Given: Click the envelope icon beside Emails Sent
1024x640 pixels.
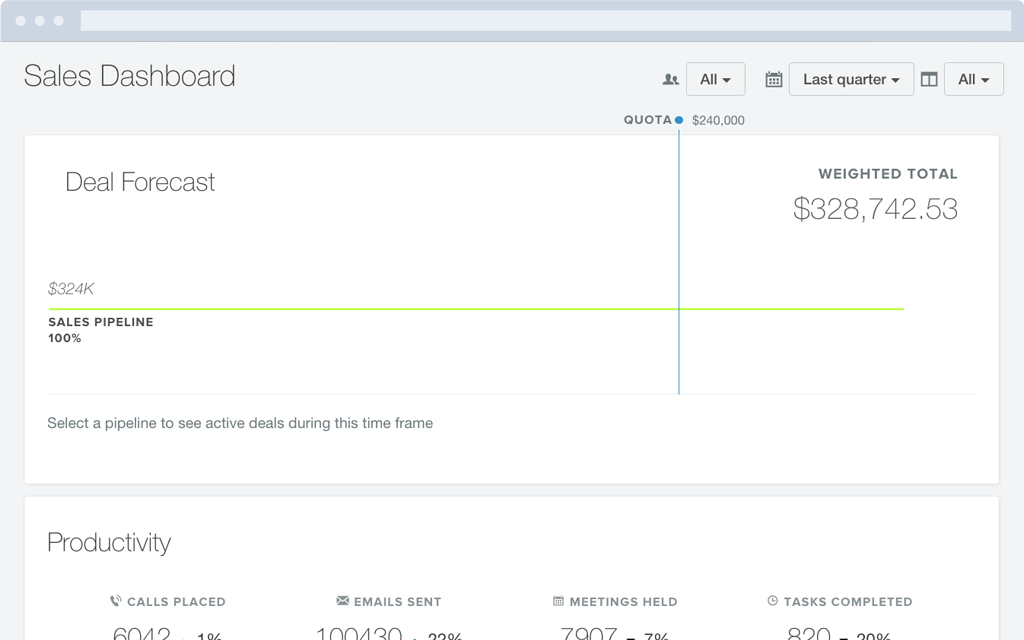Looking at the screenshot, I should (x=343, y=601).
